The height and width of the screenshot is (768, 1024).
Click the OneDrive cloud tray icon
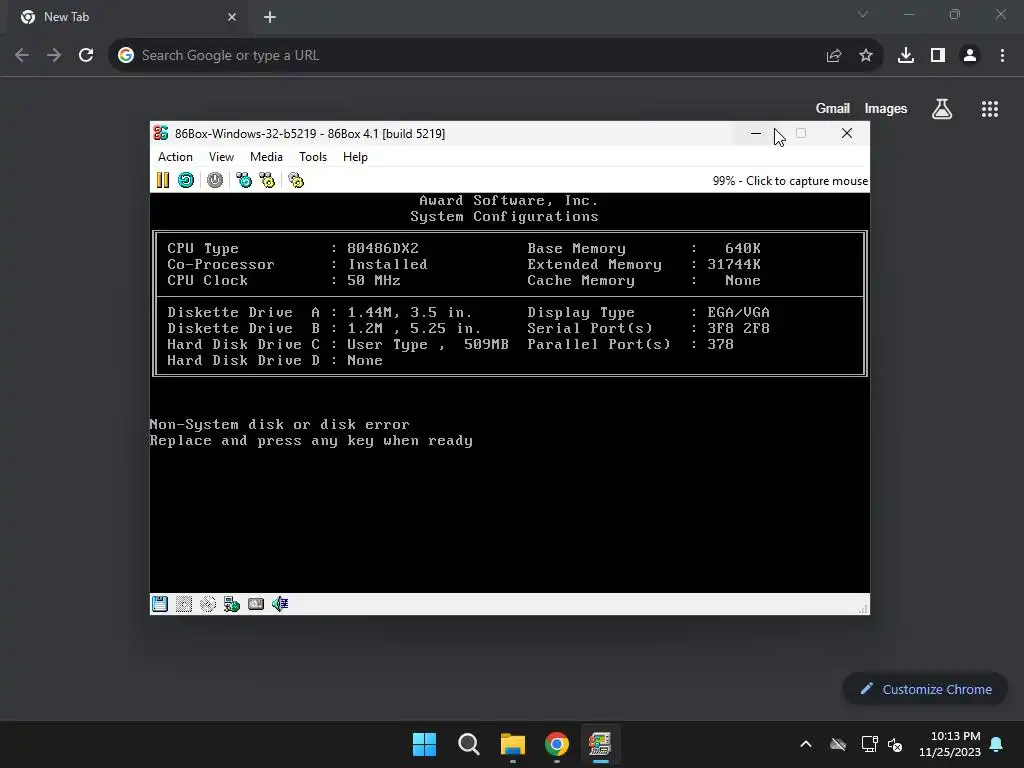click(x=838, y=744)
